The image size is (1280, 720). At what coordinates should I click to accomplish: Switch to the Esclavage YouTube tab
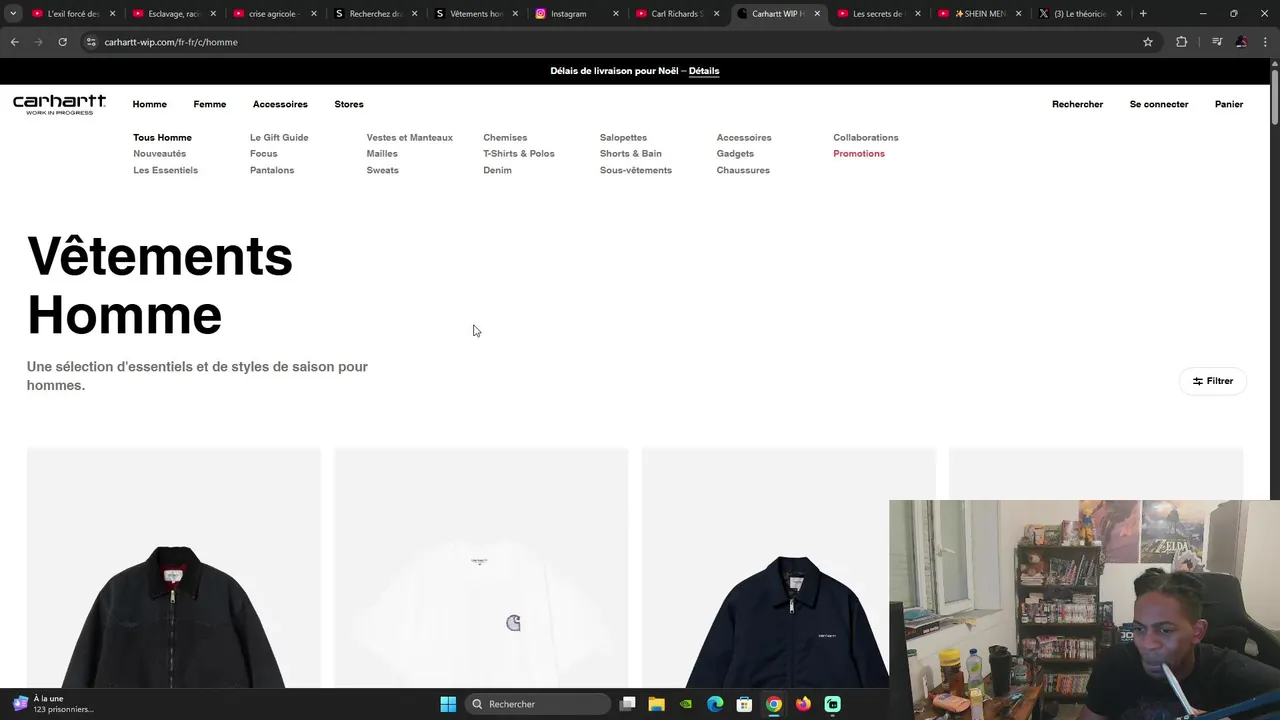pos(172,14)
